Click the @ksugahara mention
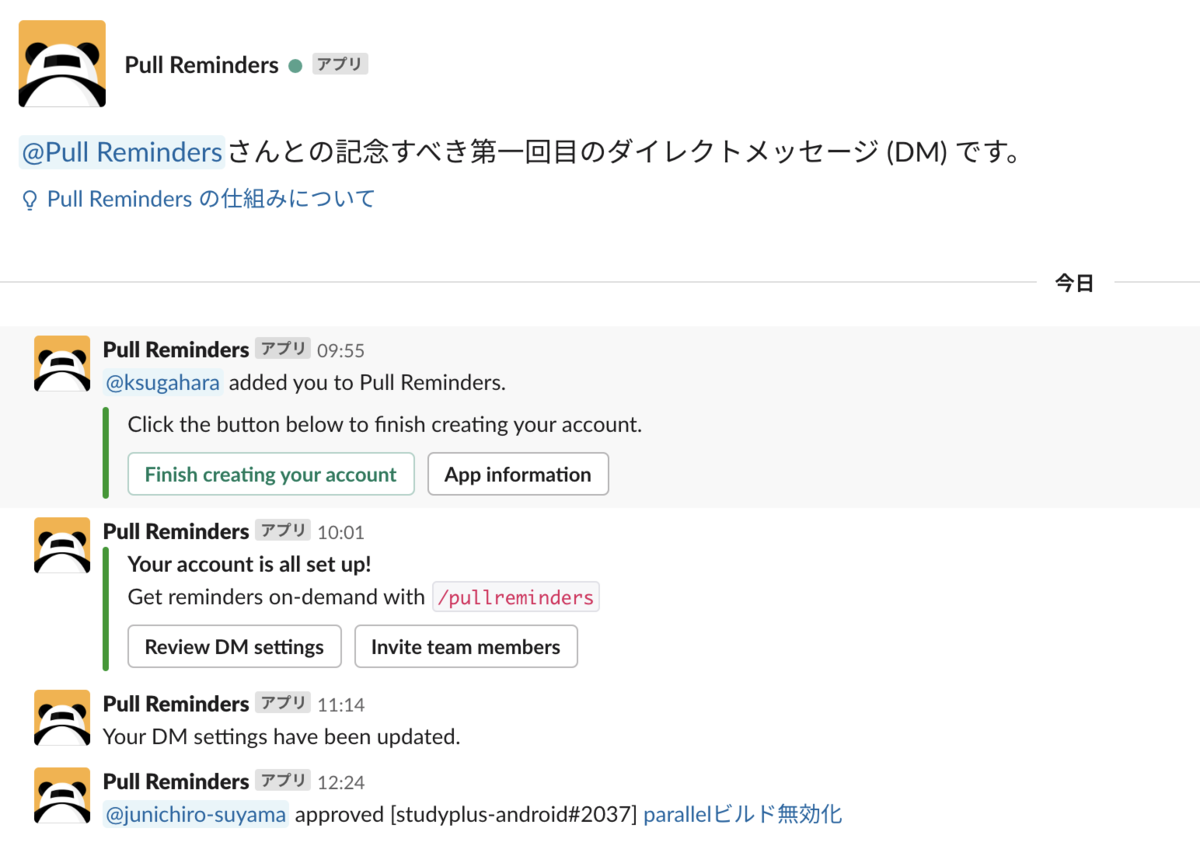The image size is (1200, 856). tap(162, 382)
